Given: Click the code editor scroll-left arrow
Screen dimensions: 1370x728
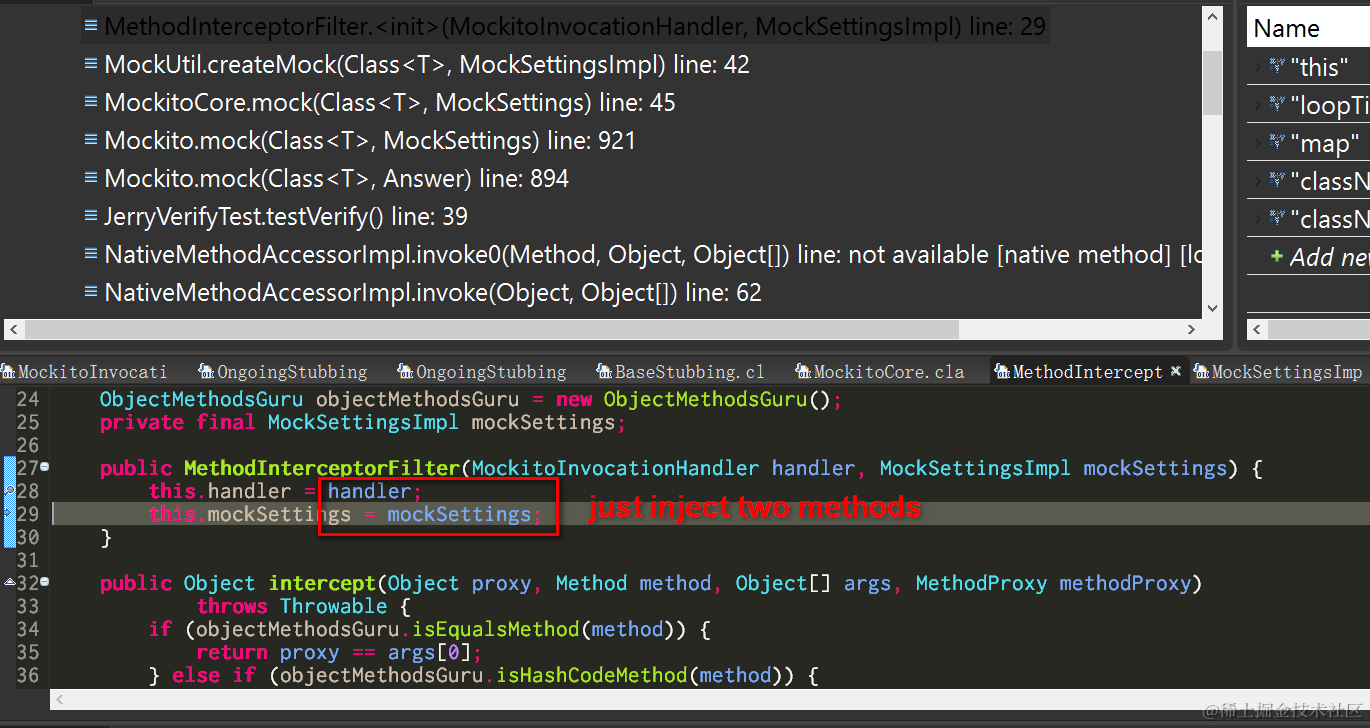Looking at the screenshot, I should pos(60,699).
